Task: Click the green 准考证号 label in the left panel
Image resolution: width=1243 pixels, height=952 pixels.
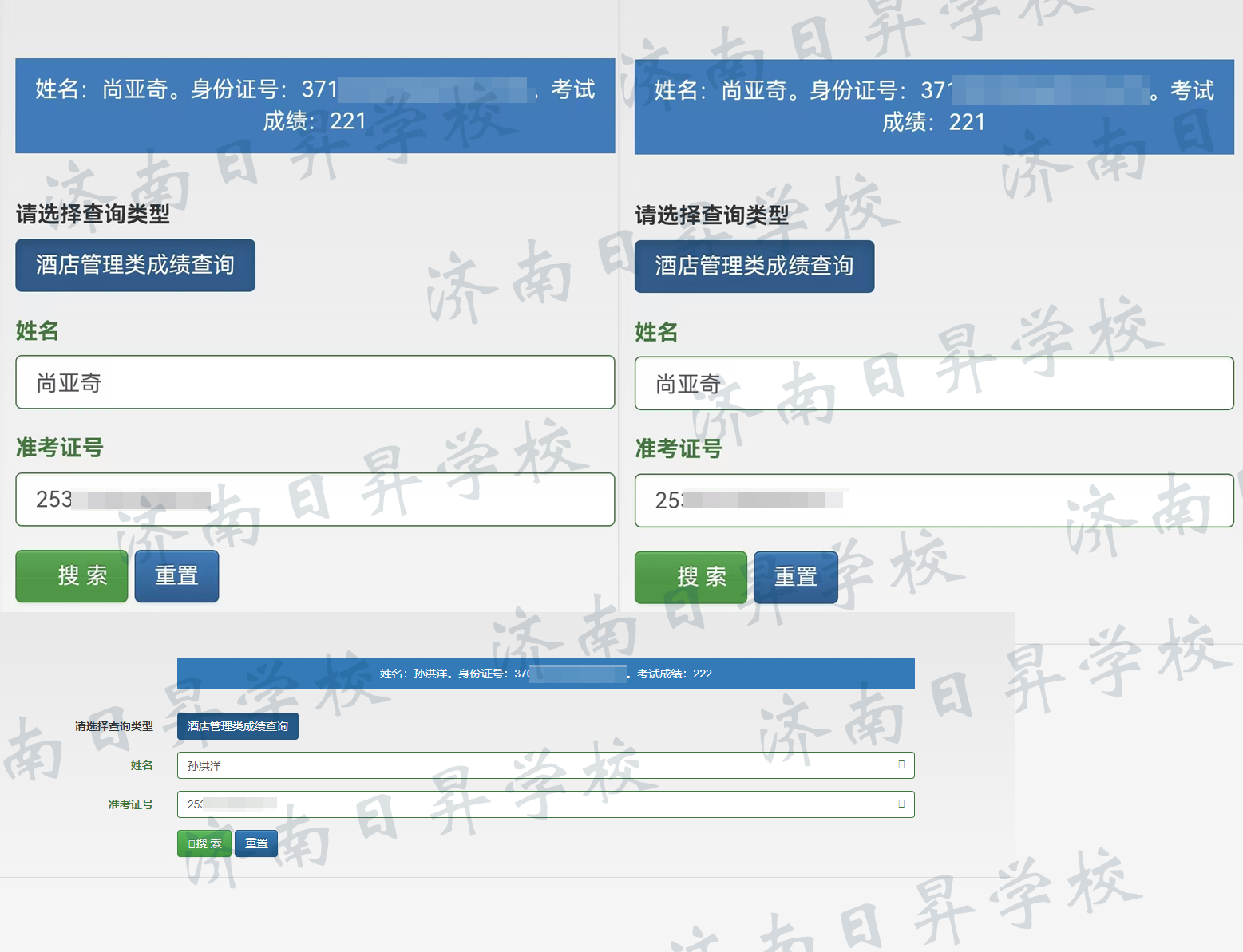Action: 60,448
